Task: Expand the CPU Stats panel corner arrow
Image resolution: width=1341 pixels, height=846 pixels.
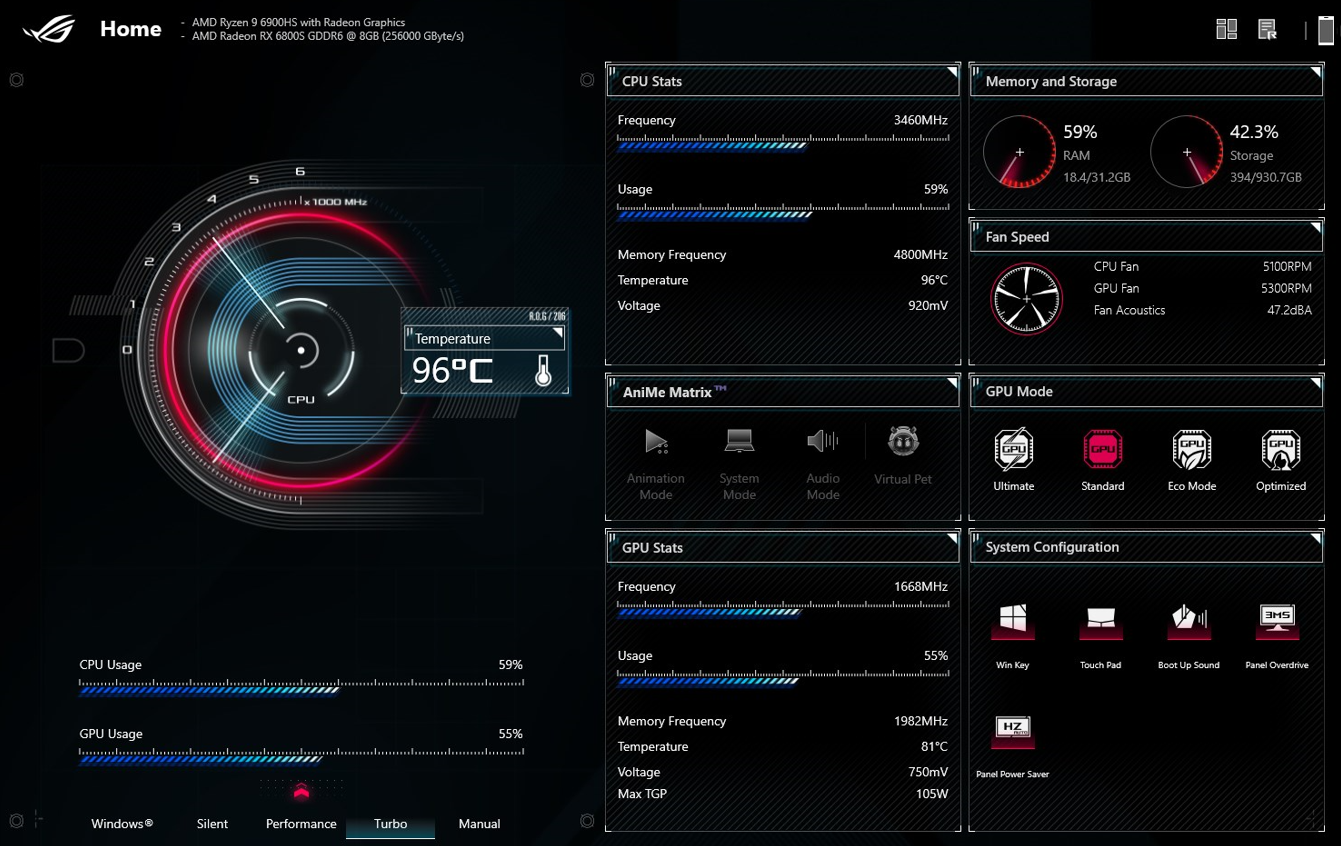Action: tap(952, 73)
